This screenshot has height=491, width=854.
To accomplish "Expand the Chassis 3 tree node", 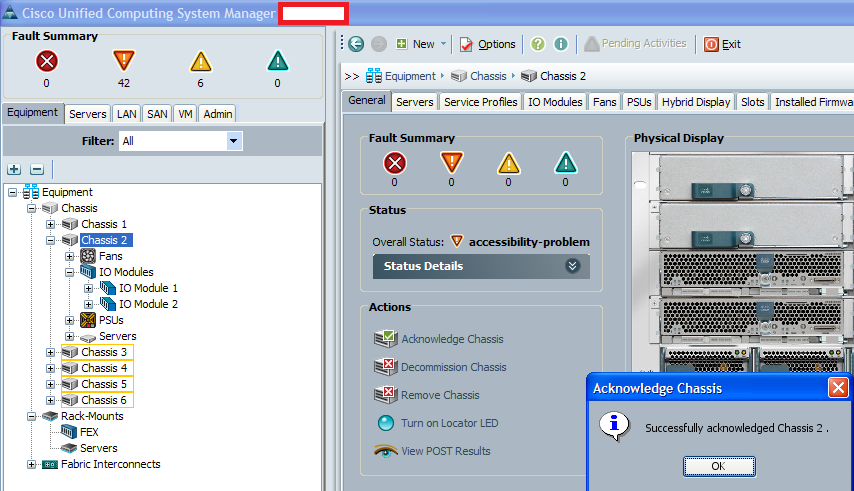I will 50,352.
